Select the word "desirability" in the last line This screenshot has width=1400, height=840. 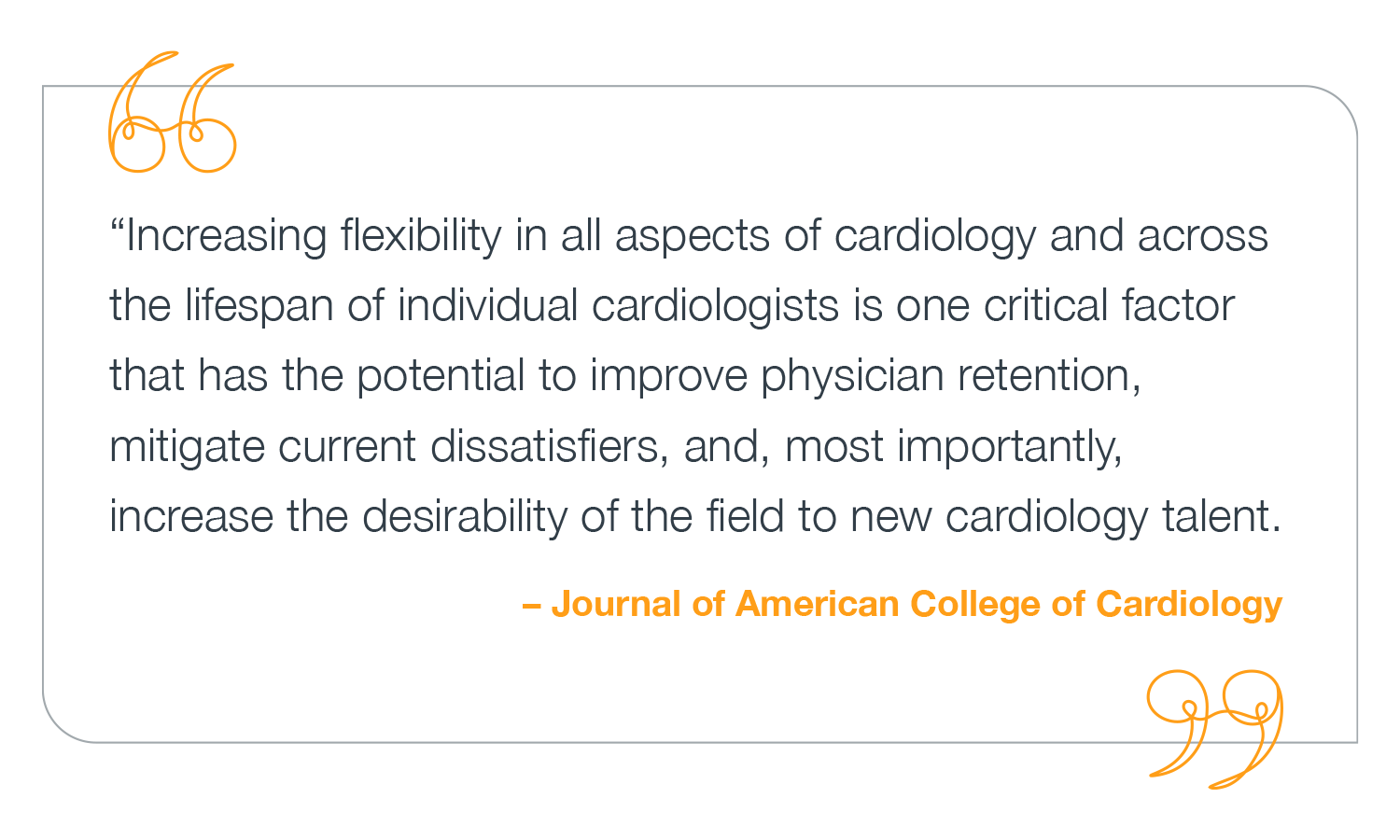click(x=464, y=516)
